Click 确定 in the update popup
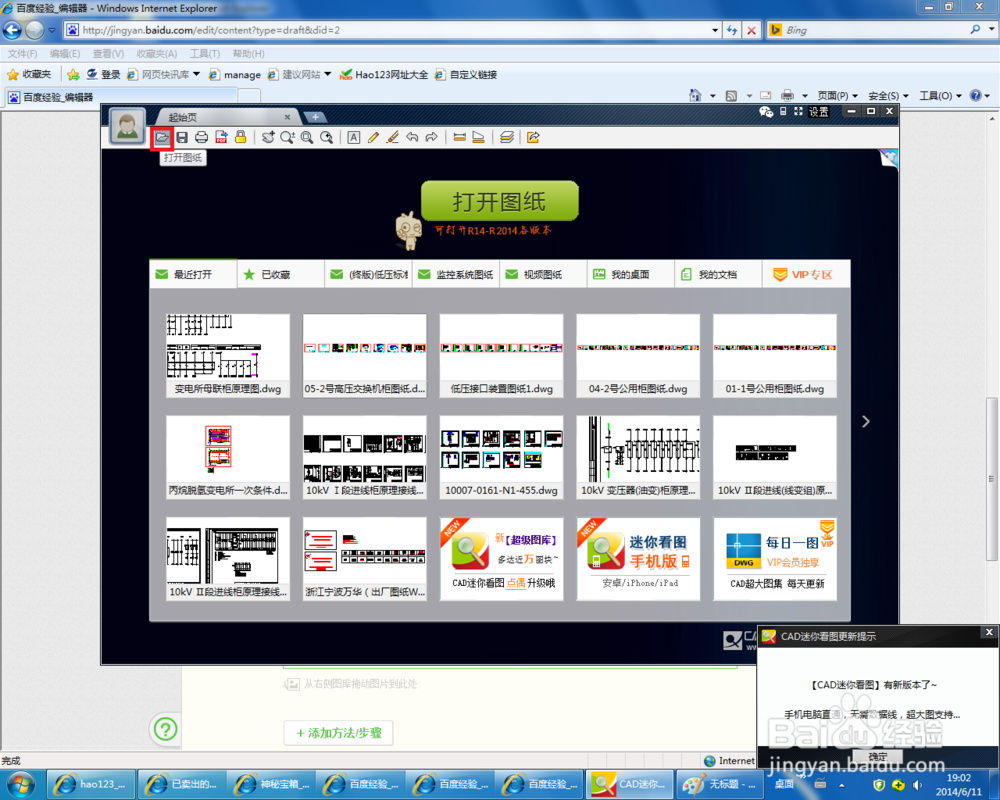 click(878, 756)
